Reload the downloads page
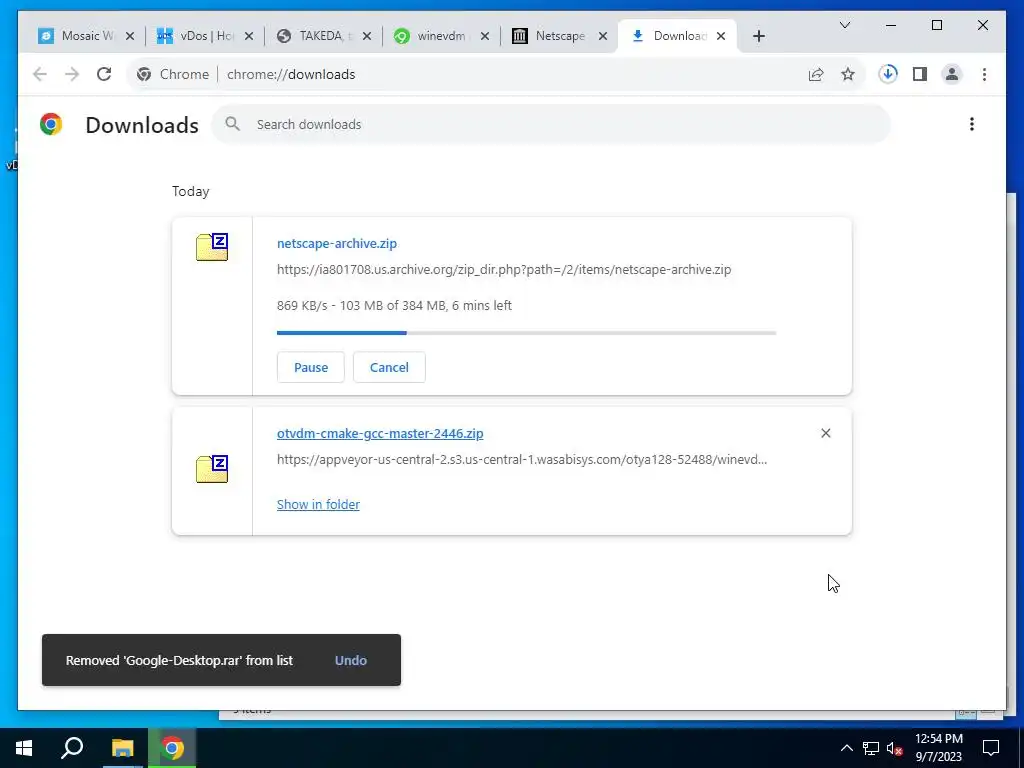1024x768 pixels. tap(104, 74)
